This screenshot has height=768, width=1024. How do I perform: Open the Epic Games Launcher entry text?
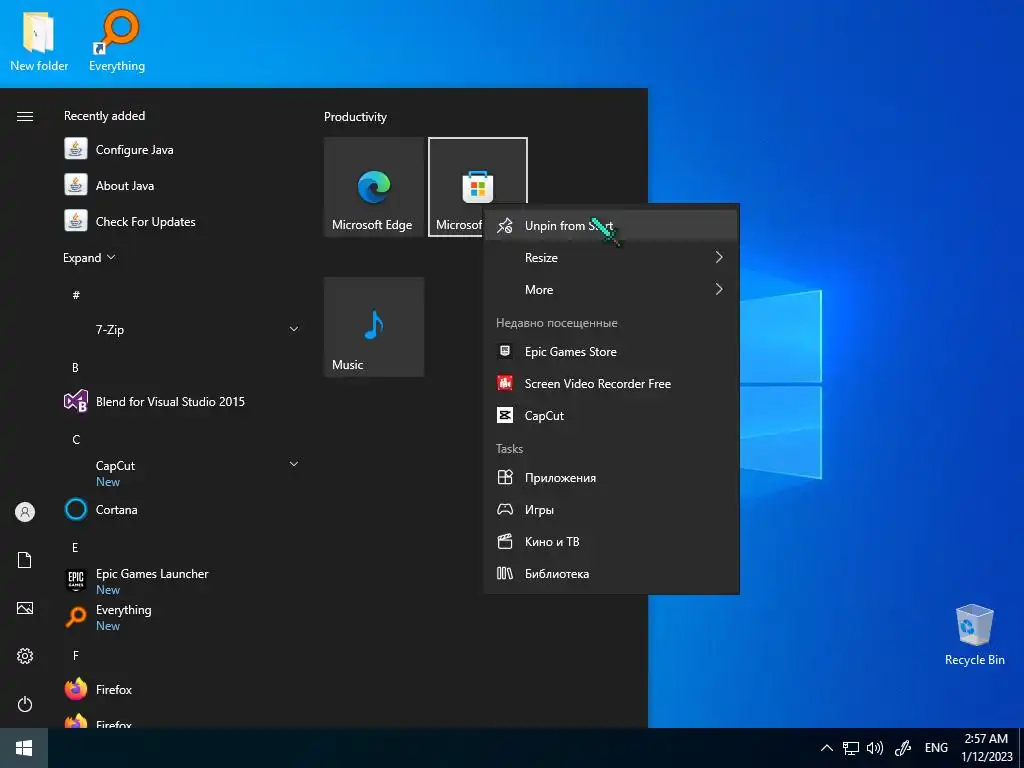tap(152, 573)
